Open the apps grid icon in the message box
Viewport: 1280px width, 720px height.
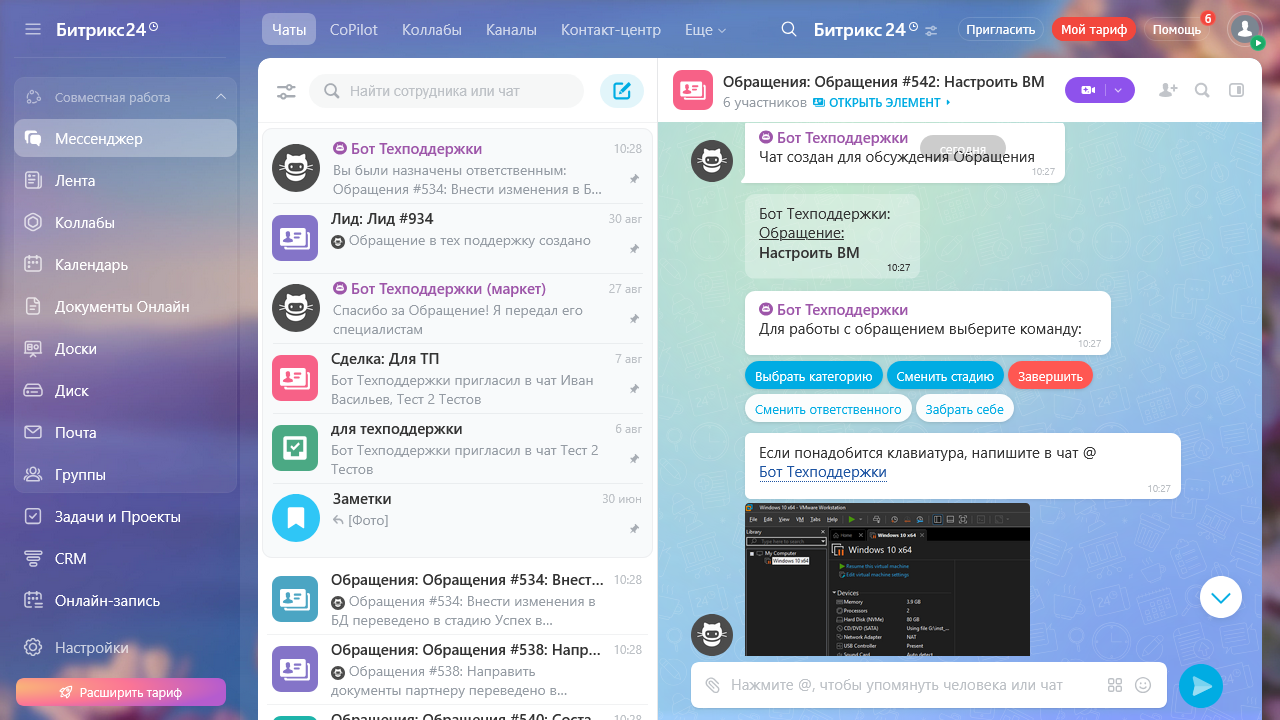(1115, 685)
